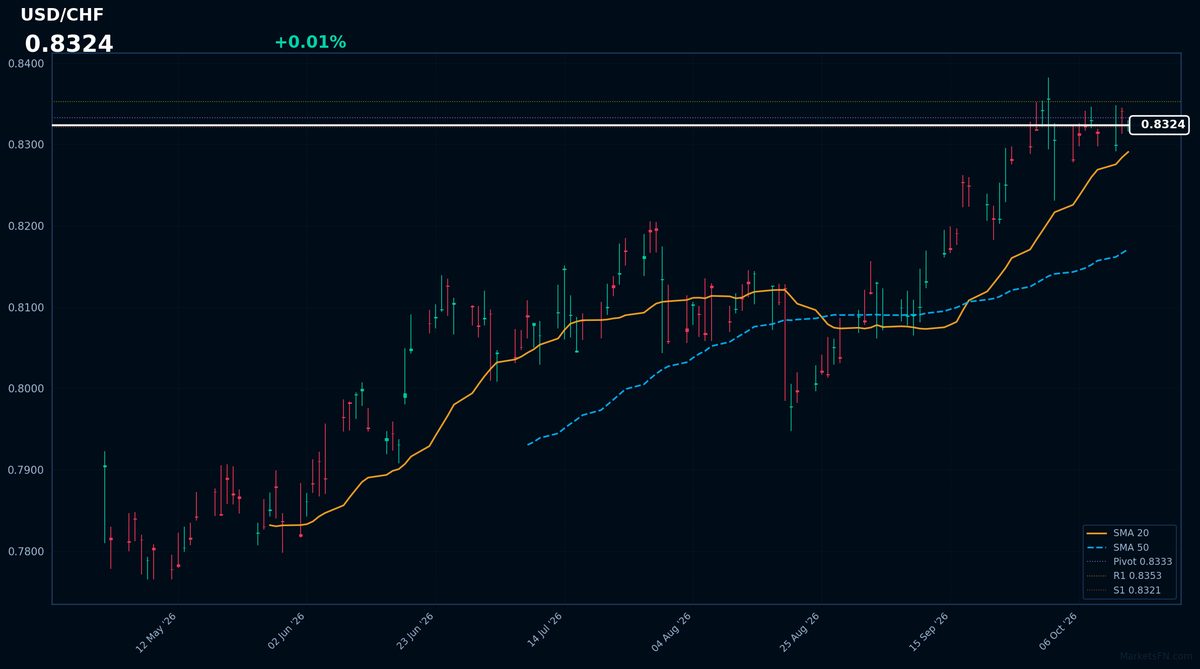
Task: Click the 15 Sep '26 date label
Action: point(929,632)
